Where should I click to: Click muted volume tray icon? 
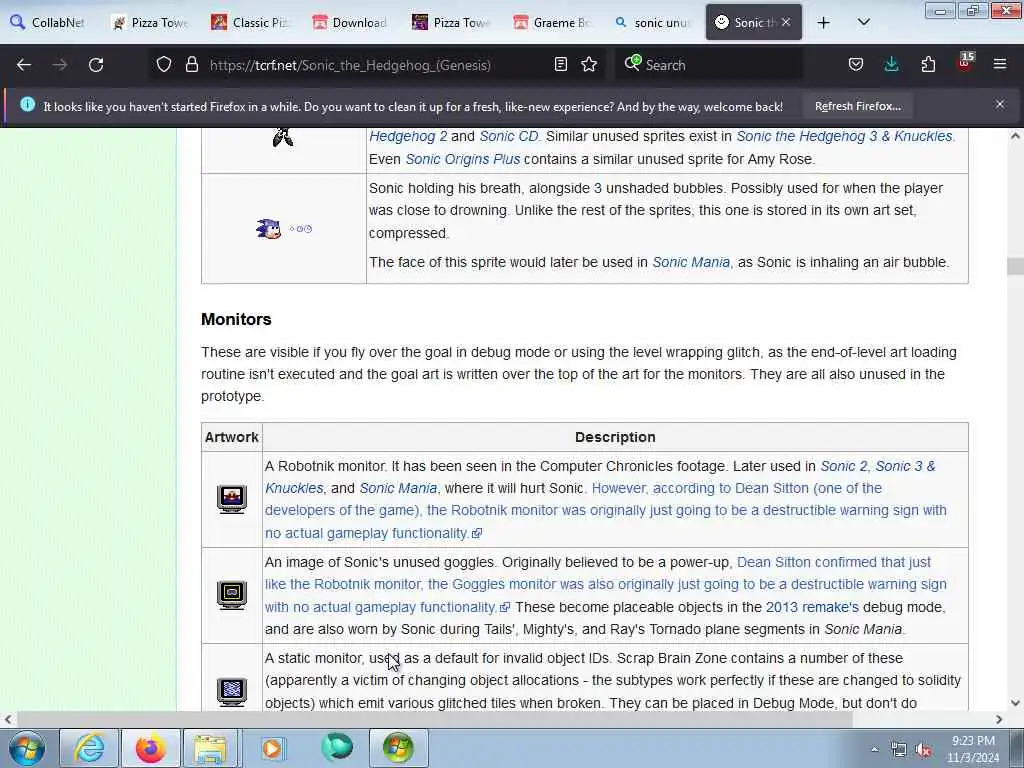(923, 750)
